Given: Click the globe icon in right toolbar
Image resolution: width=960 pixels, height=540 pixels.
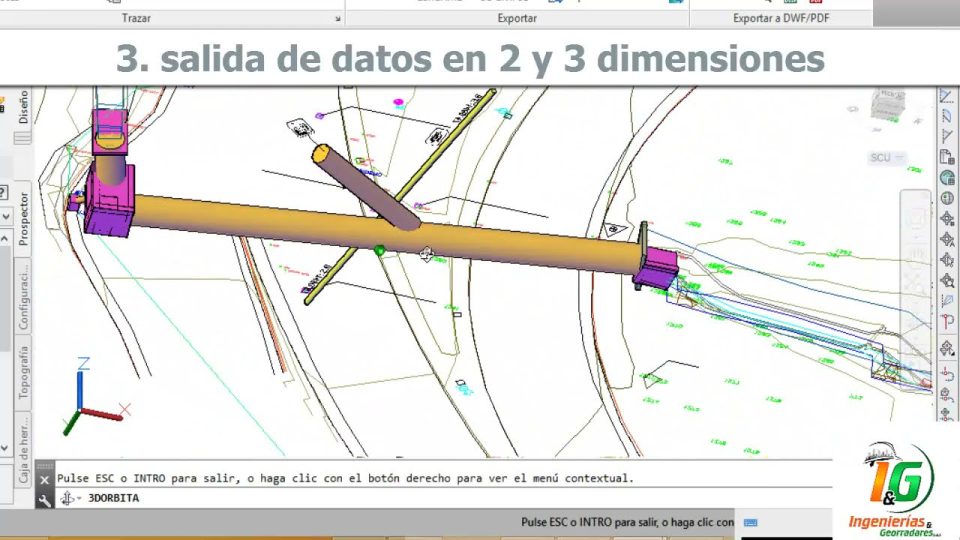Looking at the screenshot, I should point(947,178).
